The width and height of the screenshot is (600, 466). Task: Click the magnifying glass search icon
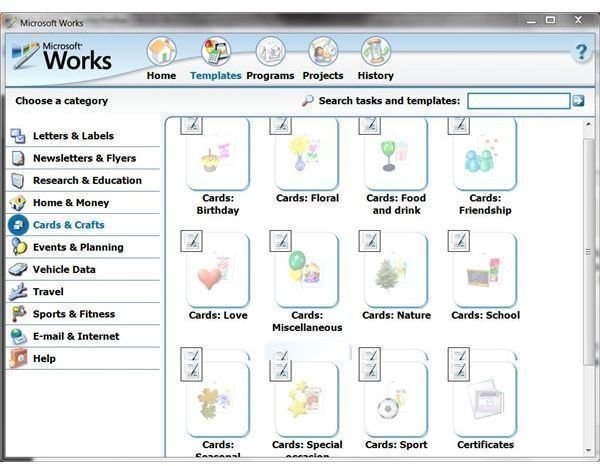coord(307,101)
